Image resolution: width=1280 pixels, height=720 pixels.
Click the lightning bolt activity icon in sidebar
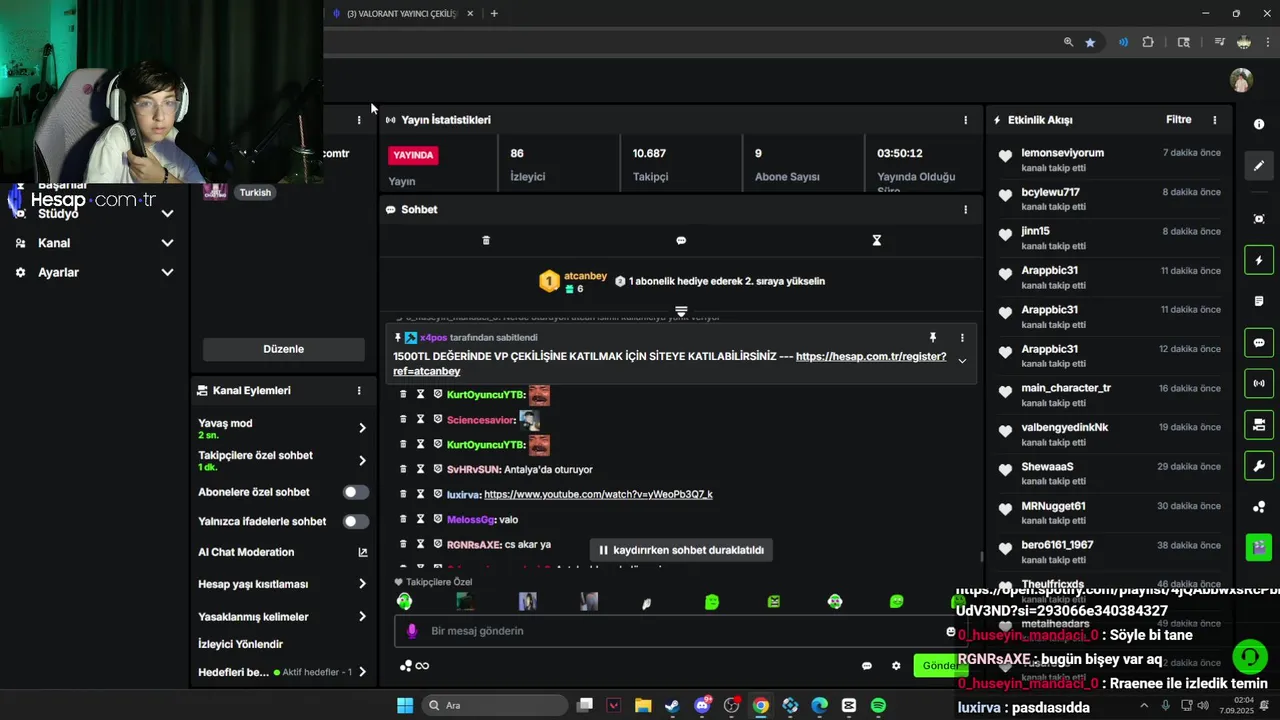point(1259,261)
